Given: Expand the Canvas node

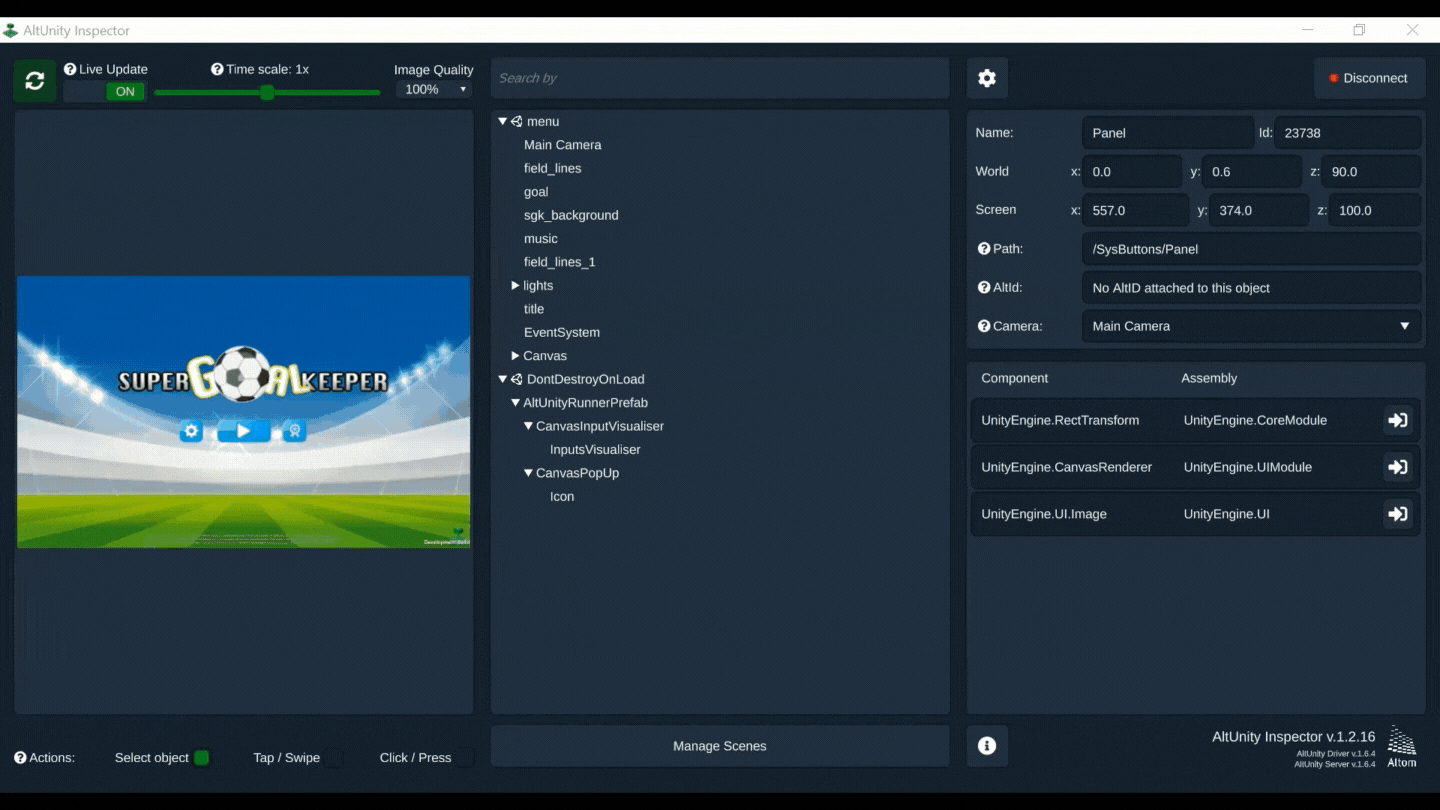Looking at the screenshot, I should click(516, 356).
